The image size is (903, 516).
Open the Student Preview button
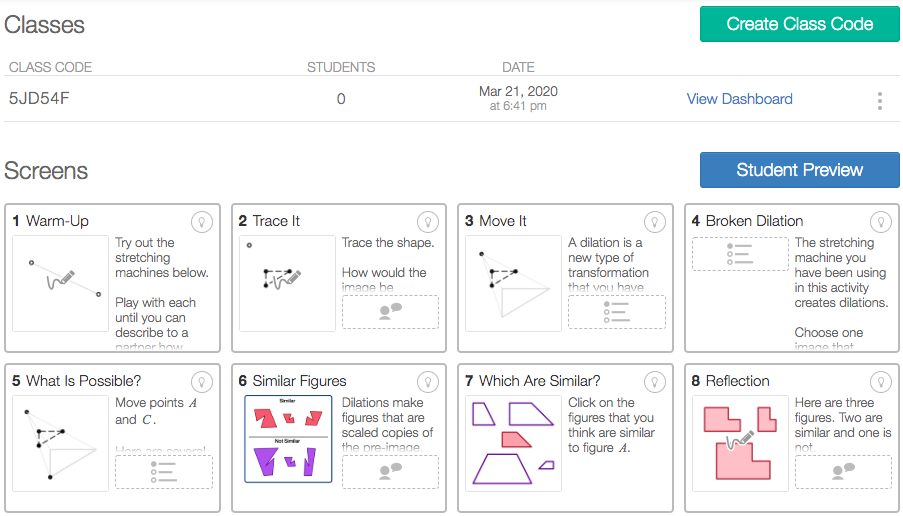click(800, 170)
